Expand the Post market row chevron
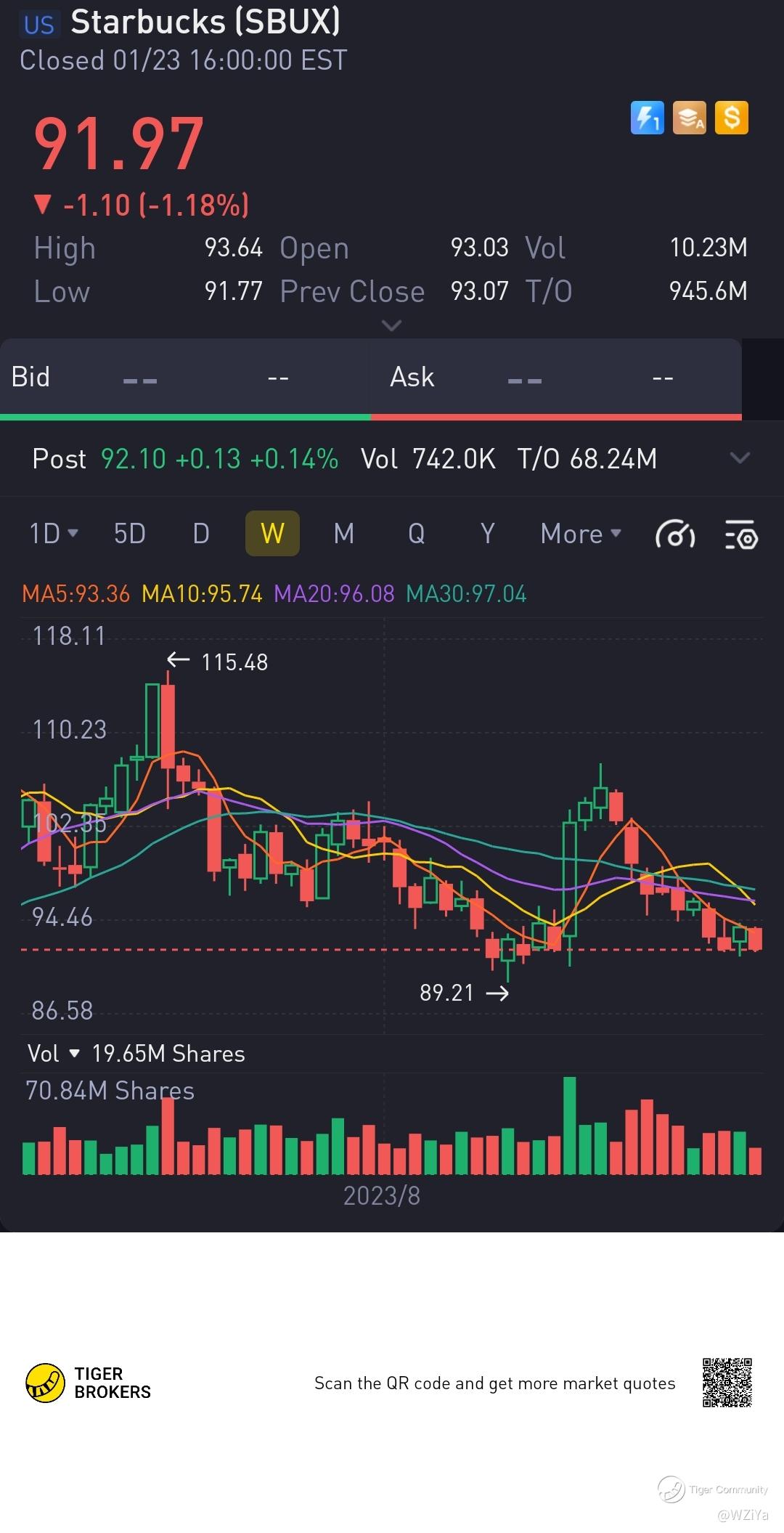This screenshot has width=784, height=1533. (740, 458)
